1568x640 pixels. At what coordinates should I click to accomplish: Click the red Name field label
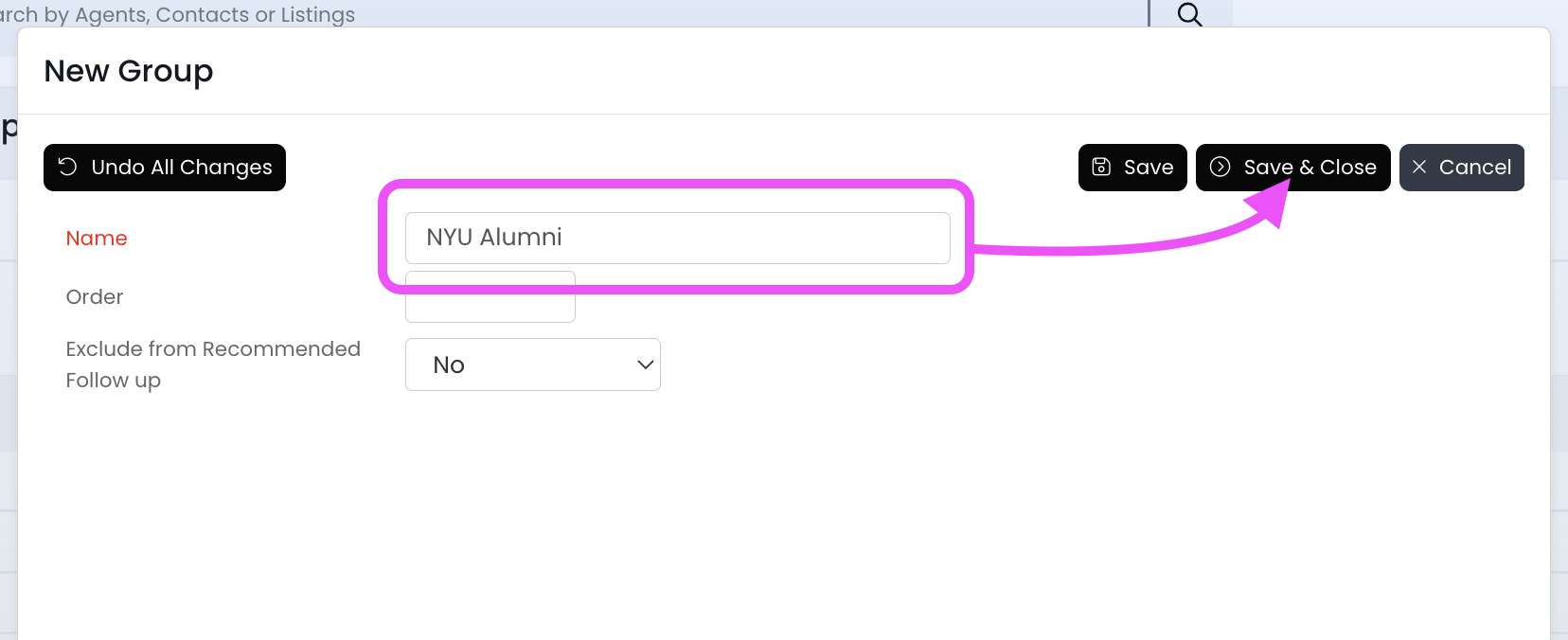click(97, 239)
